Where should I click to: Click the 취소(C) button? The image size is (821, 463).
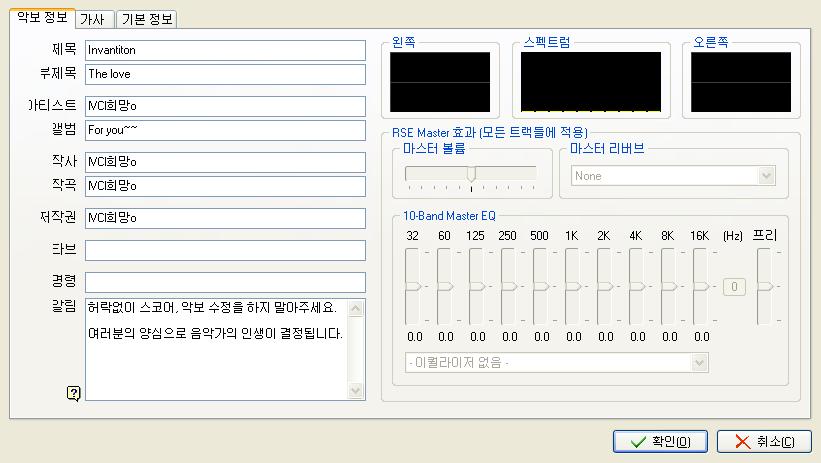pyautogui.click(x=764, y=442)
